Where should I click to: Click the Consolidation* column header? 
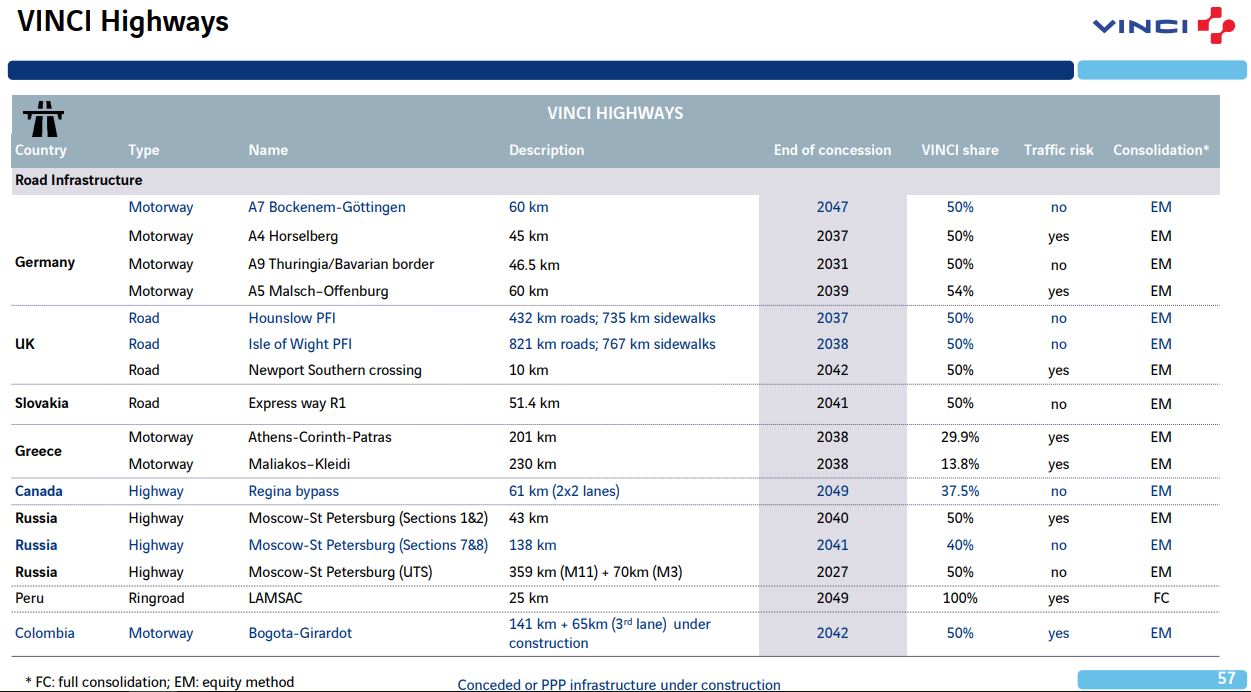click(1161, 150)
